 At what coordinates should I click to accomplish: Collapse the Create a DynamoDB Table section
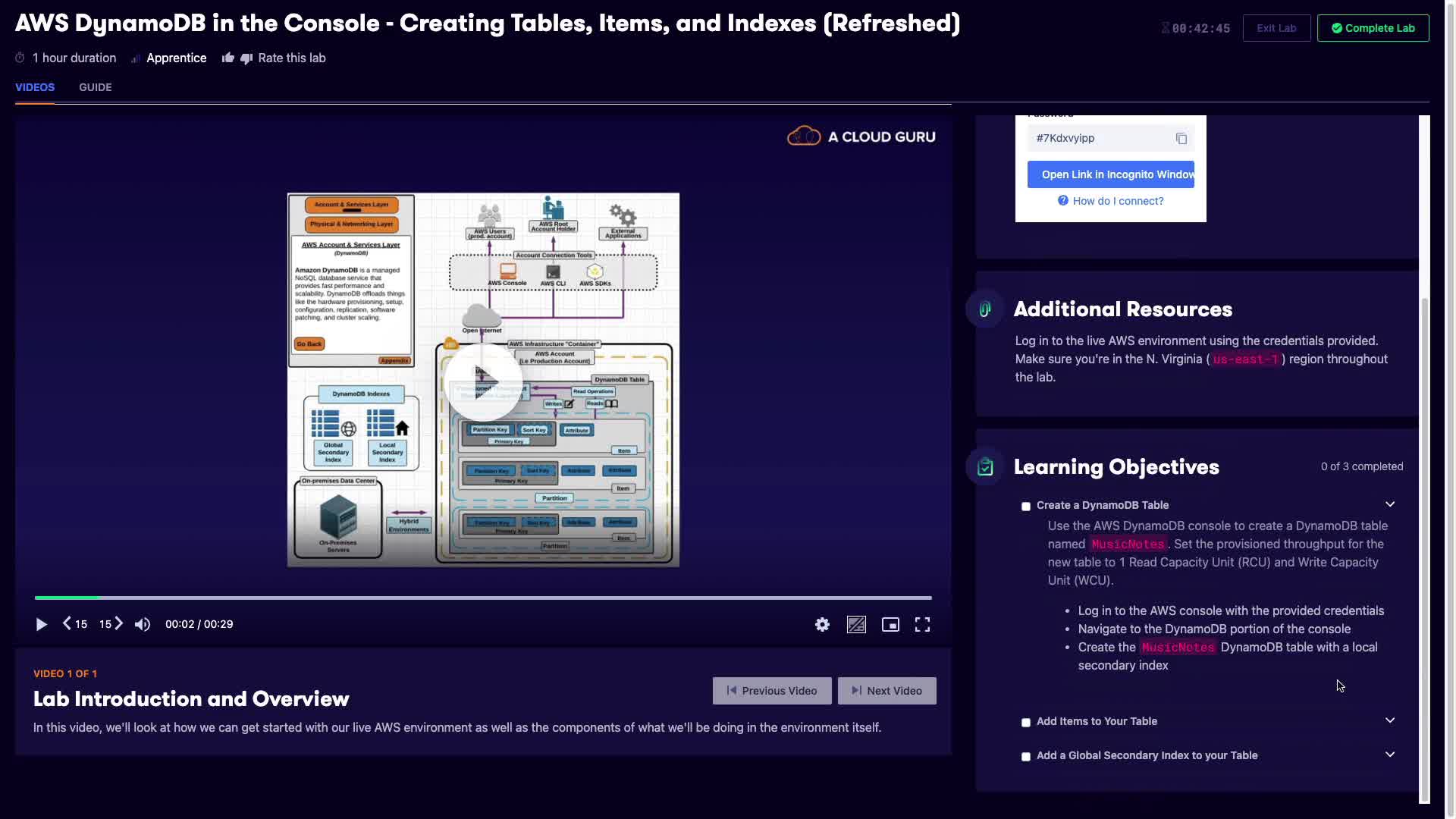pos(1389,504)
